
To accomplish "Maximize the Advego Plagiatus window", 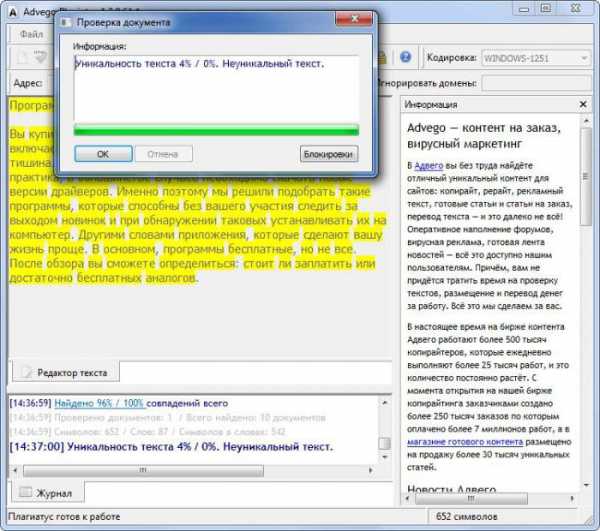I will (546, 8).
